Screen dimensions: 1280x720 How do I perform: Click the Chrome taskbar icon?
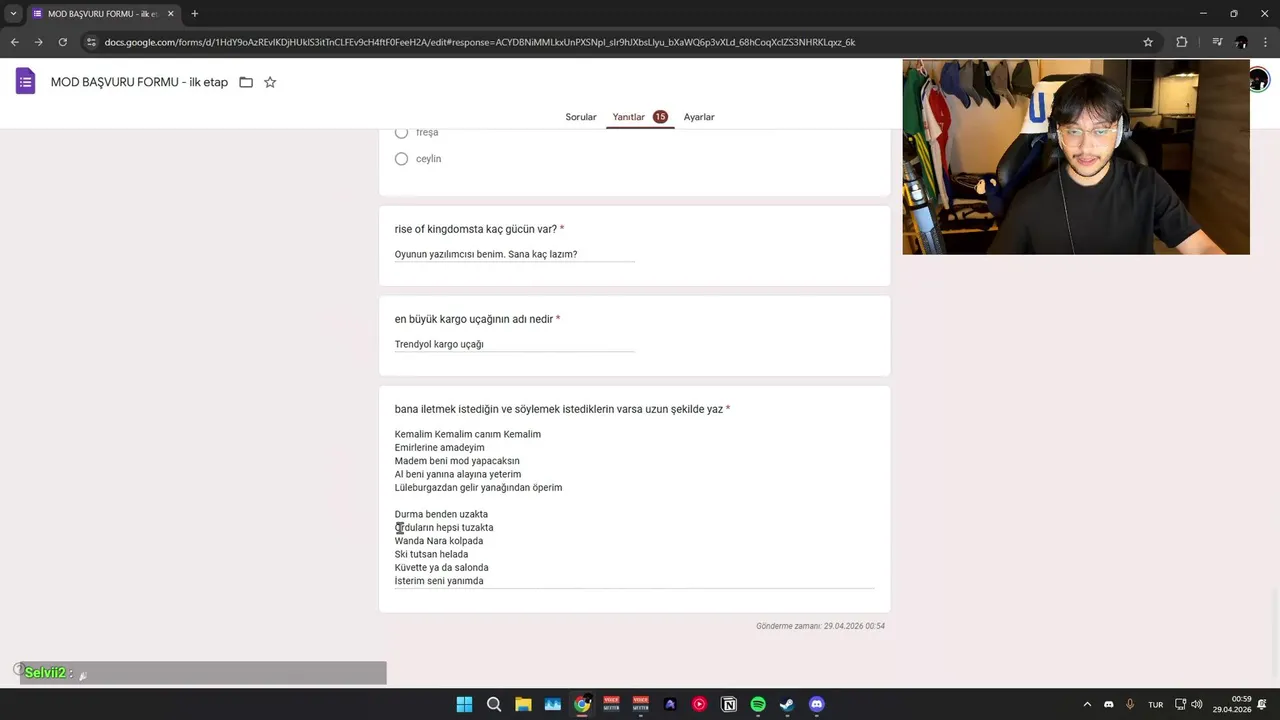click(582, 704)
